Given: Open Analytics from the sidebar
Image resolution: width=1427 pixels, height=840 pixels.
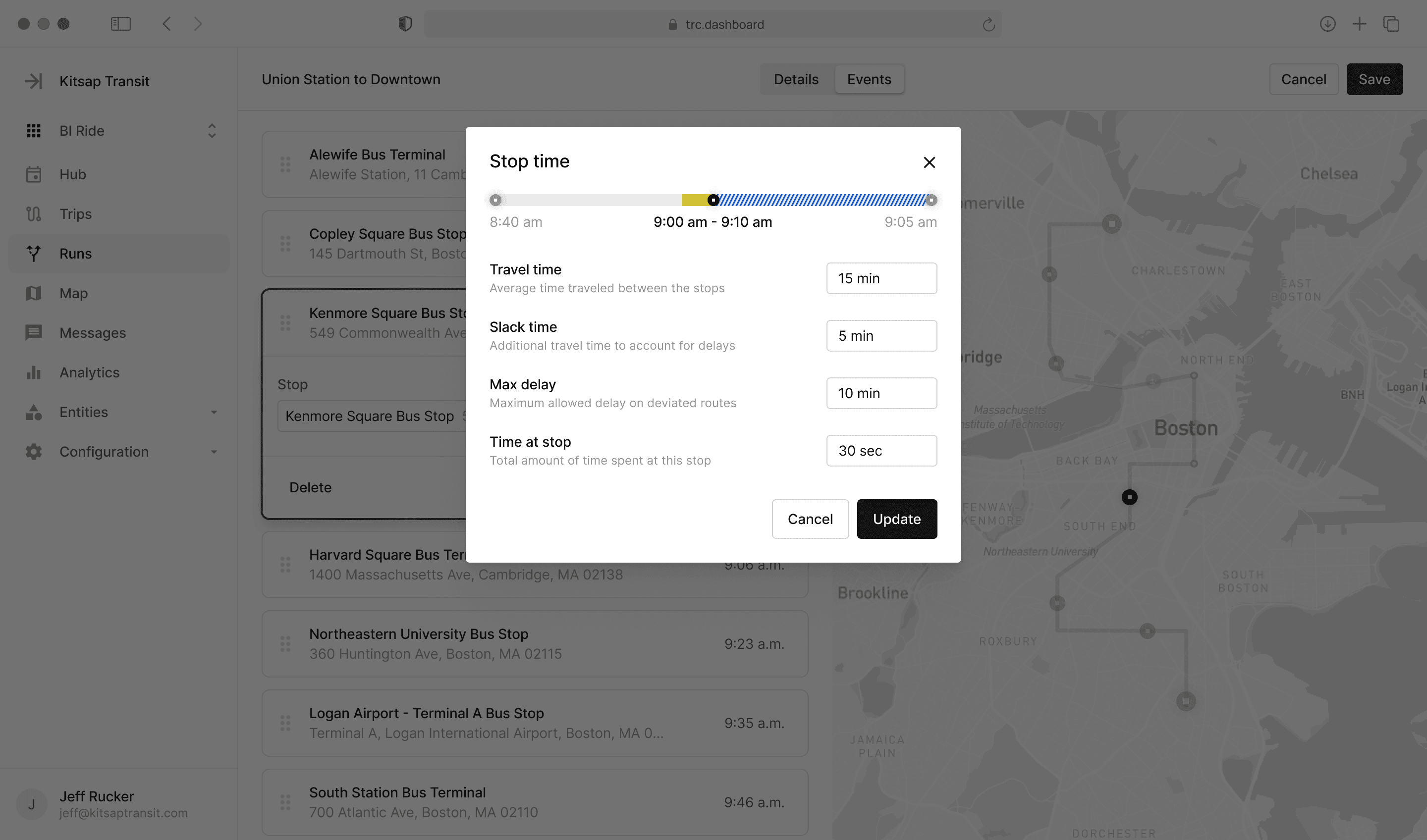Looking at the screenshot, I should (119, 372).
